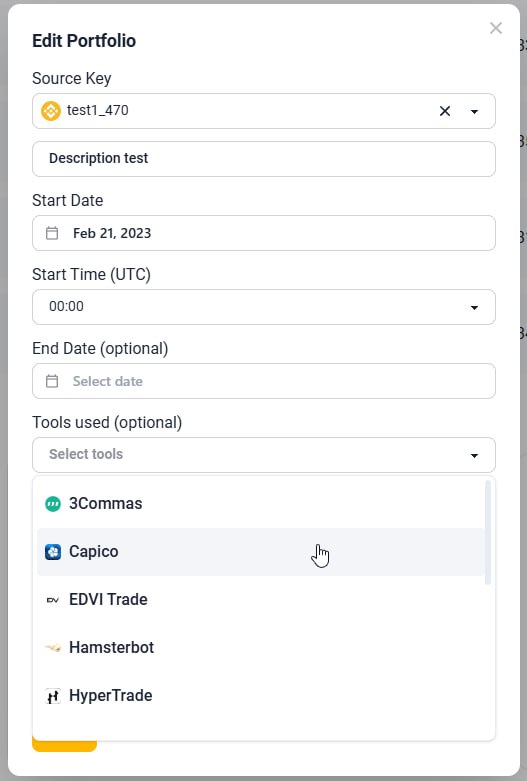
Task: Click the 3Commas logo icon
Action: pyautogui.click(x=53, y=504)
